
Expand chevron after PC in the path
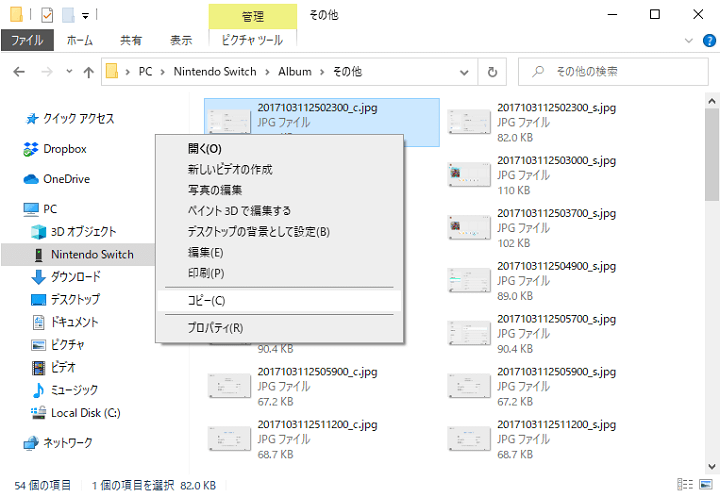pos(163,72)
